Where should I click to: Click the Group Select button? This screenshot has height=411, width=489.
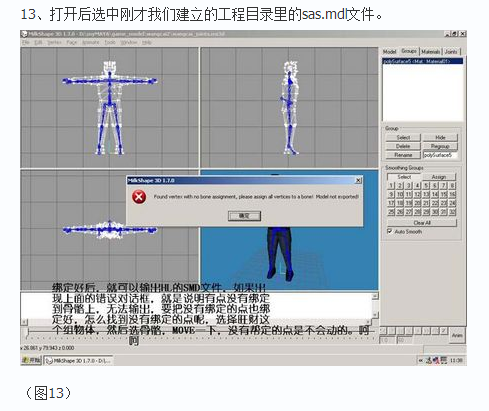[x=403, y=137]
